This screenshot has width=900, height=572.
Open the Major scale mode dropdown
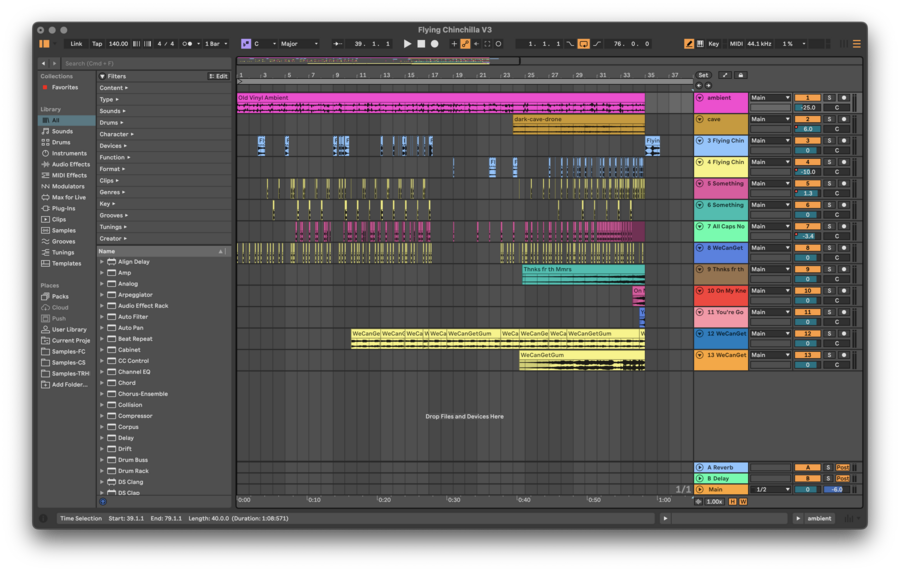(x=299, y=44)
